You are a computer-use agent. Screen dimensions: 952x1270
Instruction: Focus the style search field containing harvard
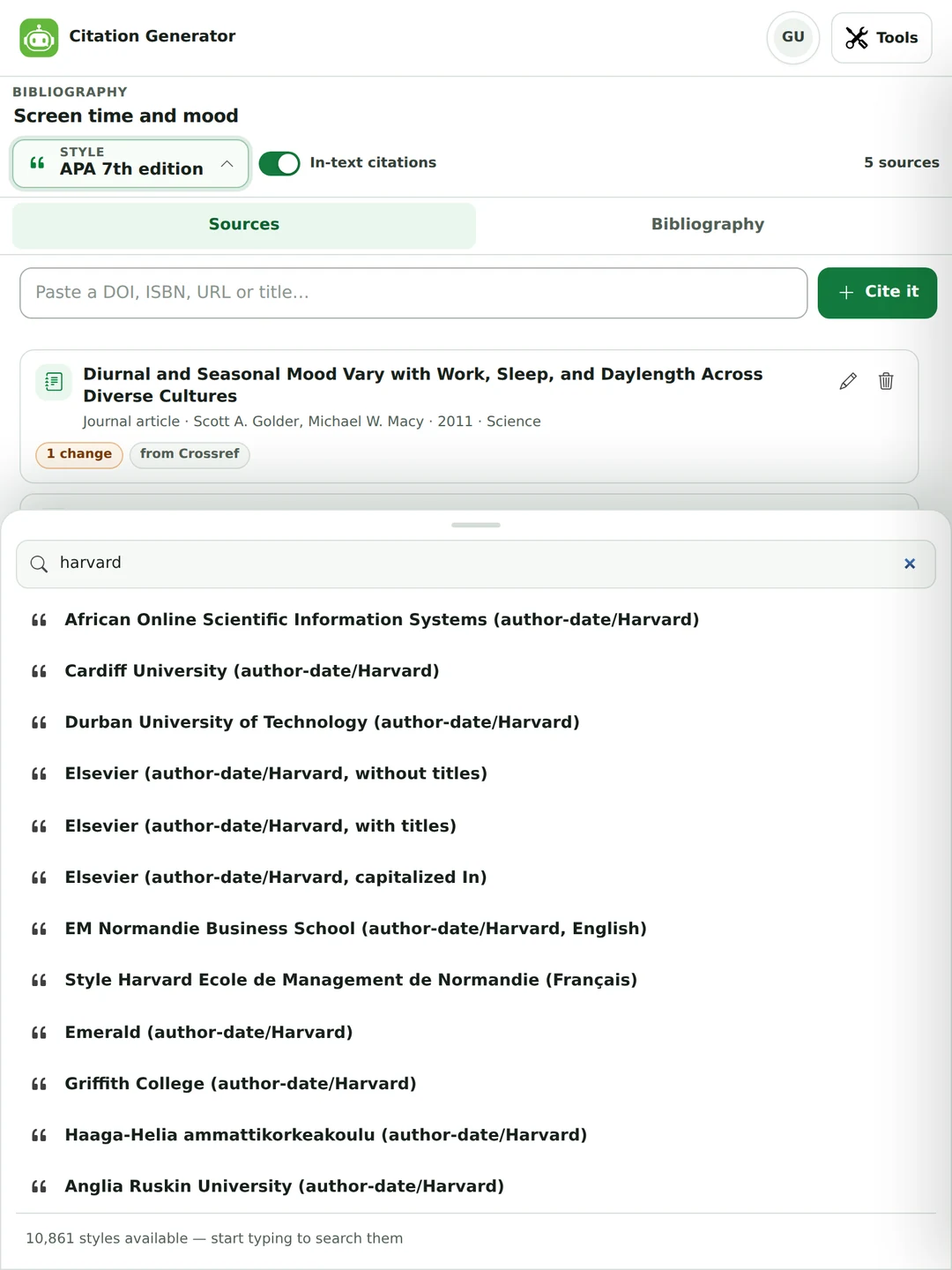tap(476, 564)
